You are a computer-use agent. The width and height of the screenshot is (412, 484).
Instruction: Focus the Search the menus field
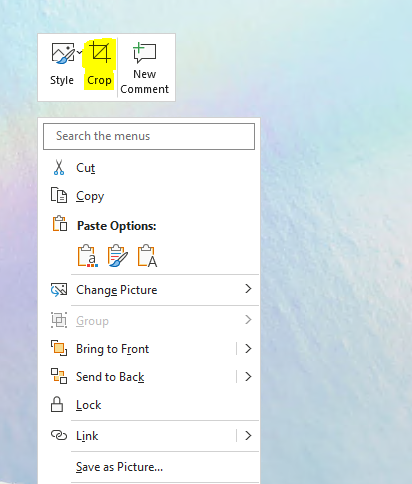coord(149,136)
